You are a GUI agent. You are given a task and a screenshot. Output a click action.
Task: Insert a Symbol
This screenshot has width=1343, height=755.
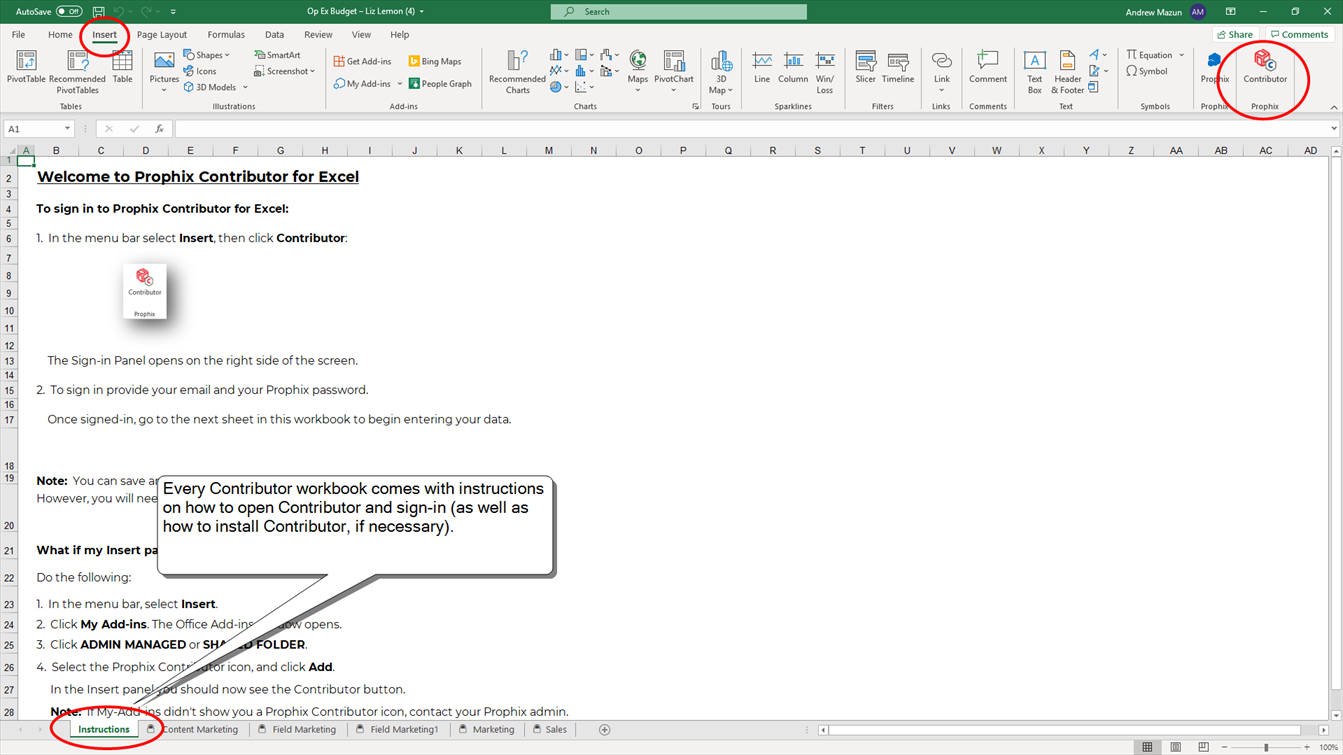pyautogui.click(x=1147, y=71)
